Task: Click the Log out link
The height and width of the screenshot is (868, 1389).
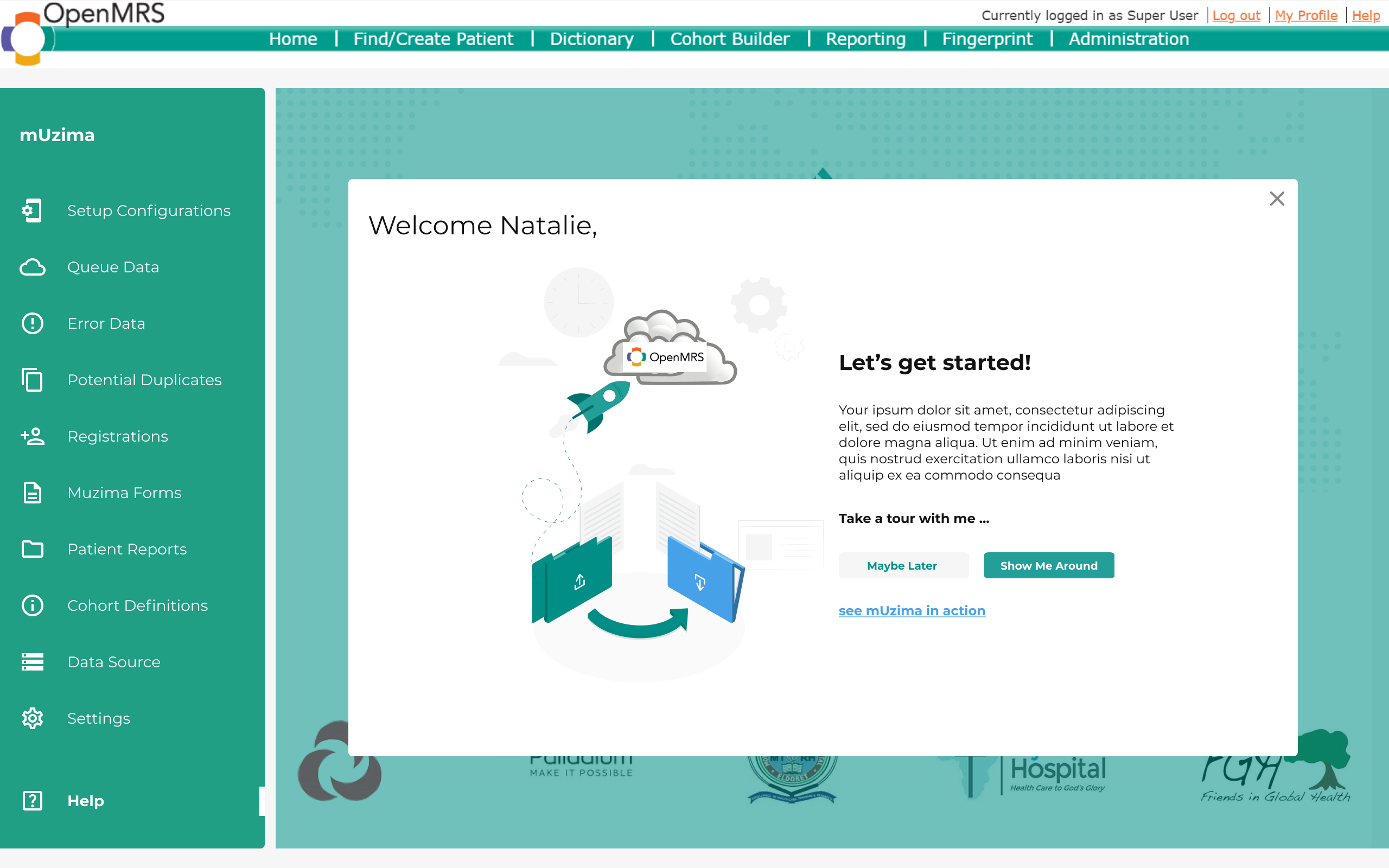Action: 1236,16
